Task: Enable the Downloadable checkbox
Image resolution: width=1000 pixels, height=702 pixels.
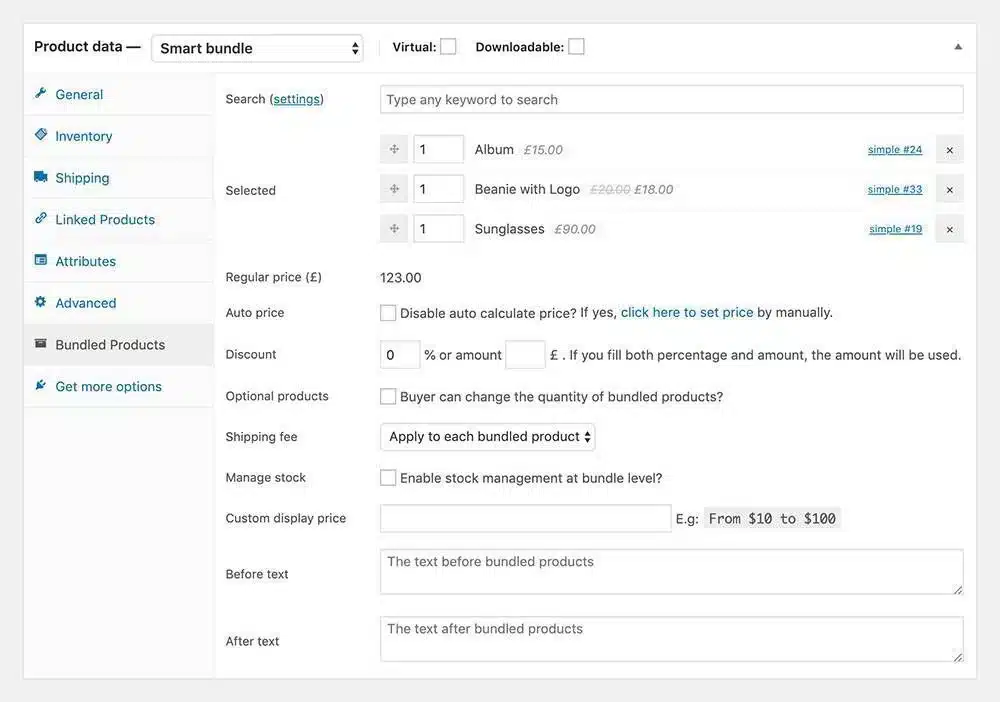Action: (576, 47)
